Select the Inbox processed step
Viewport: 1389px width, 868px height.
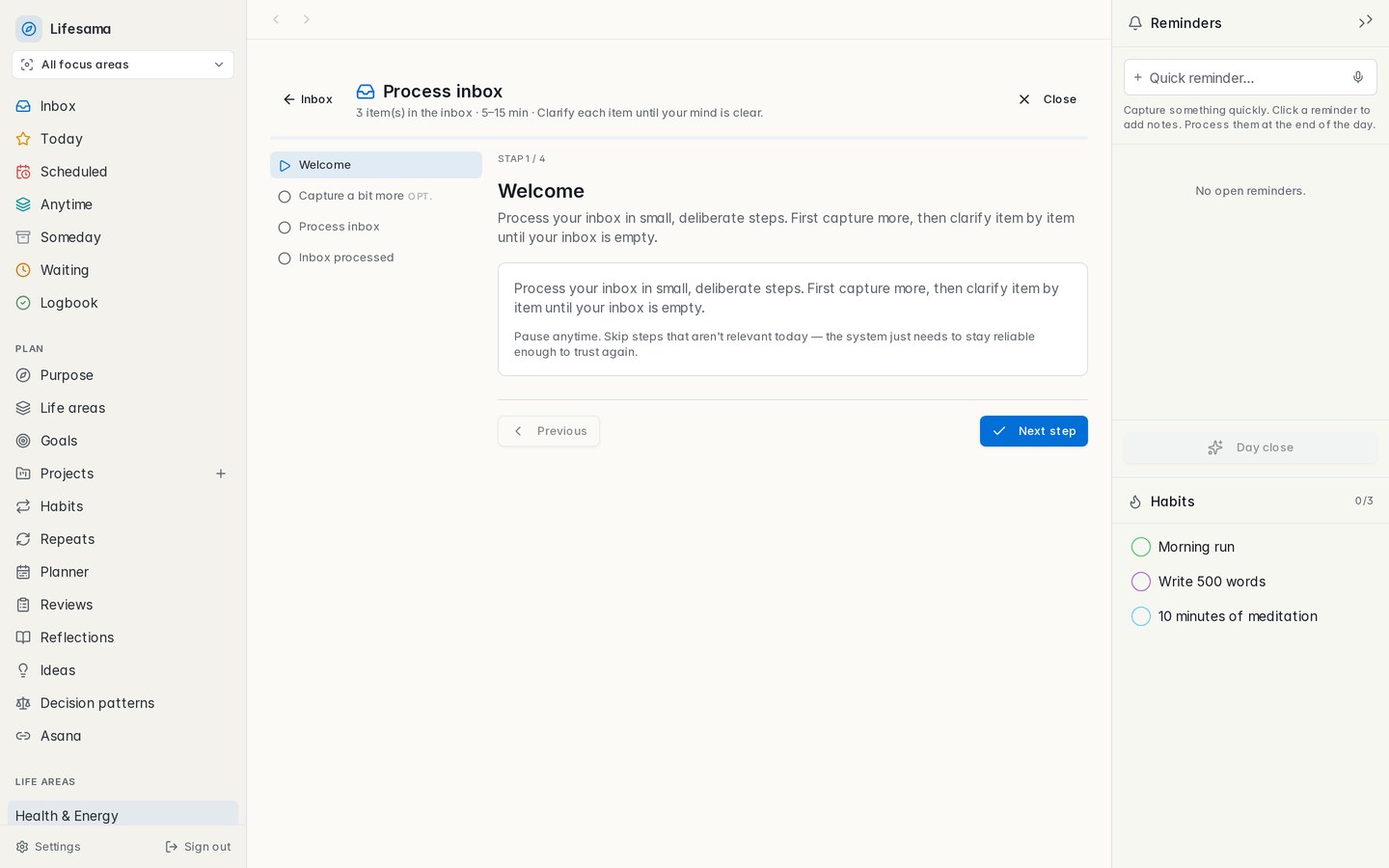click(x=376, y=258)
